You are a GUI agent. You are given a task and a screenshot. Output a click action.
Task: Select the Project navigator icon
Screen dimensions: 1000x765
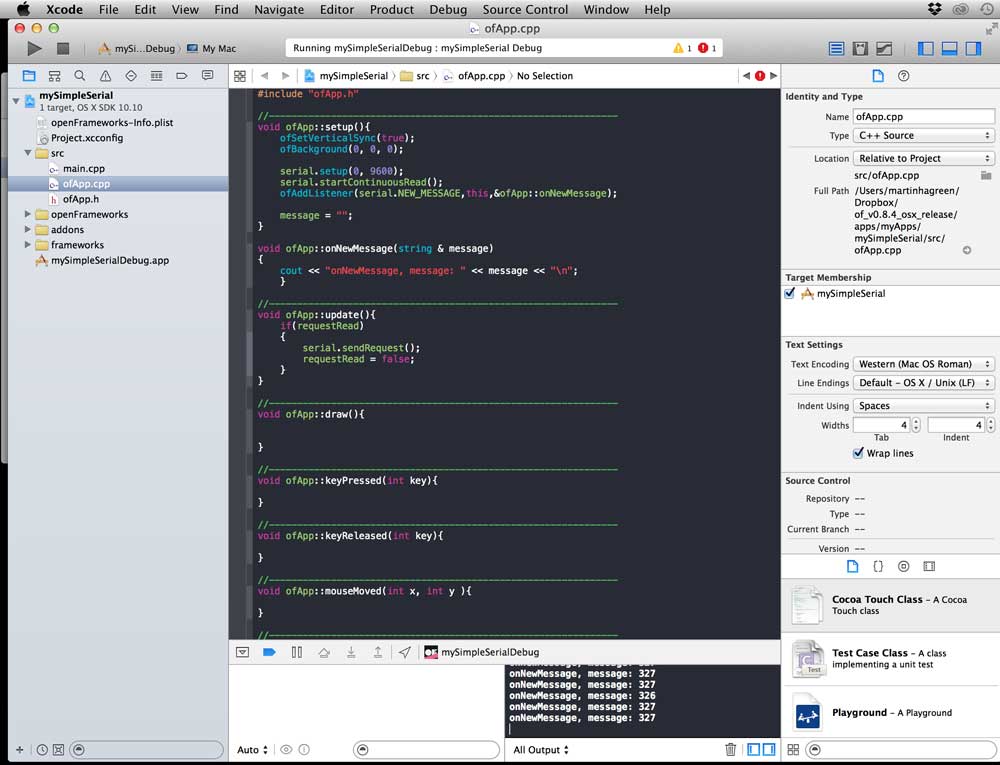click(x=29, y=76)
